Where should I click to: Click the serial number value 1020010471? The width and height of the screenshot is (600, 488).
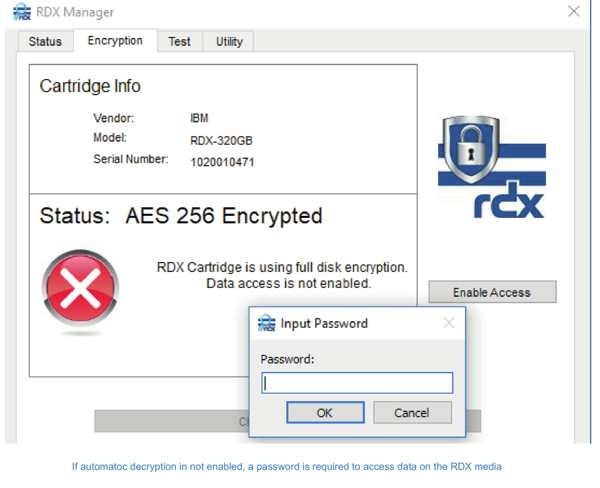pos(222,162)
